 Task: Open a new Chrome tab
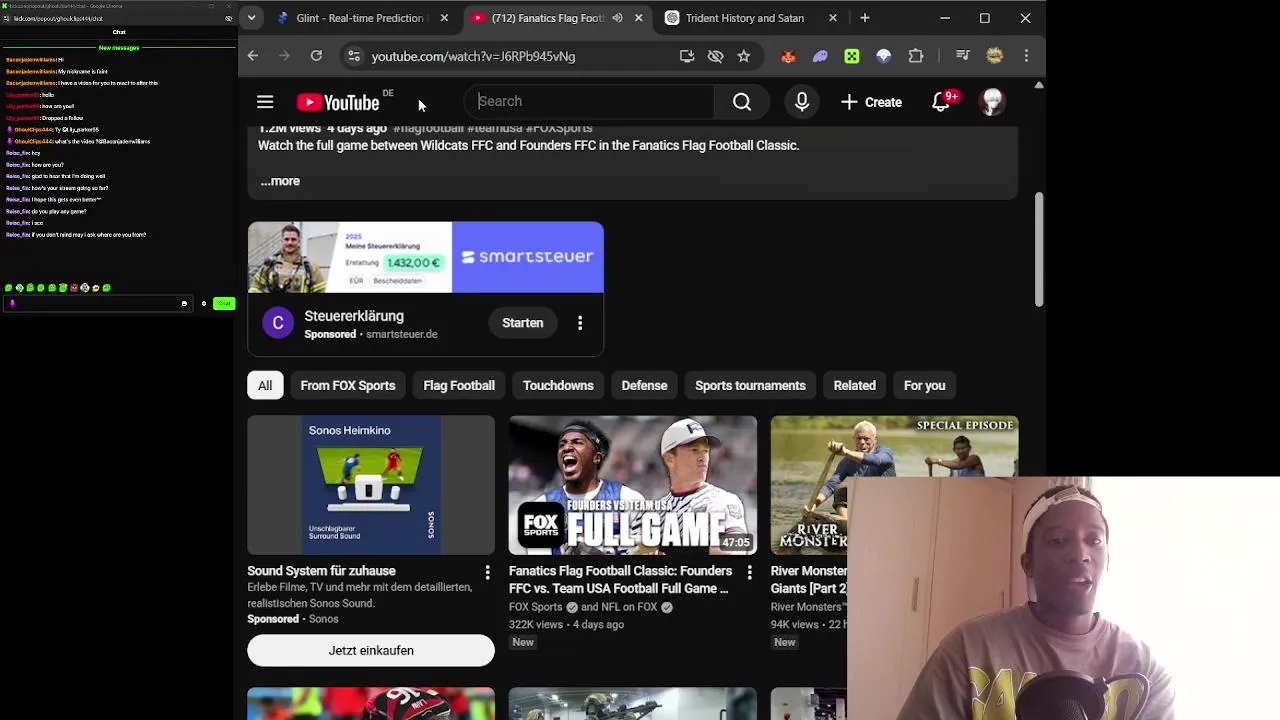pos(865,18)
